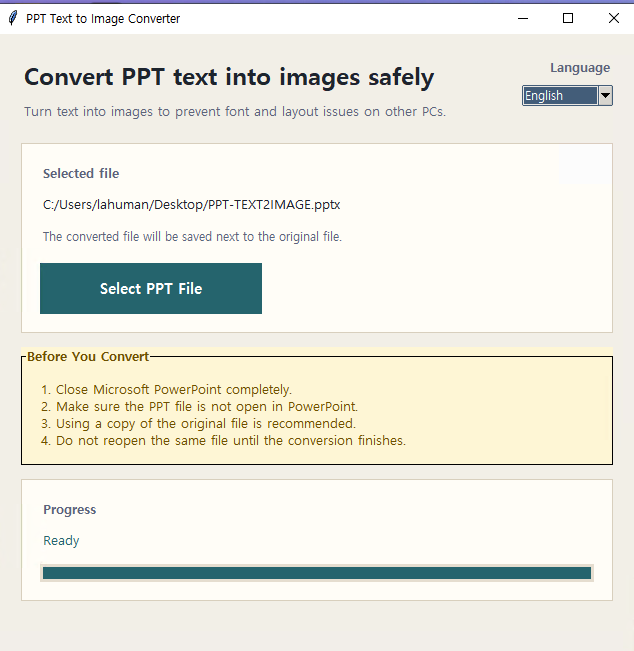This screenshot has height=651, width=634.
Task: Click the 'Convert PPT text into images safely' heading
Action: click(229, 77)
